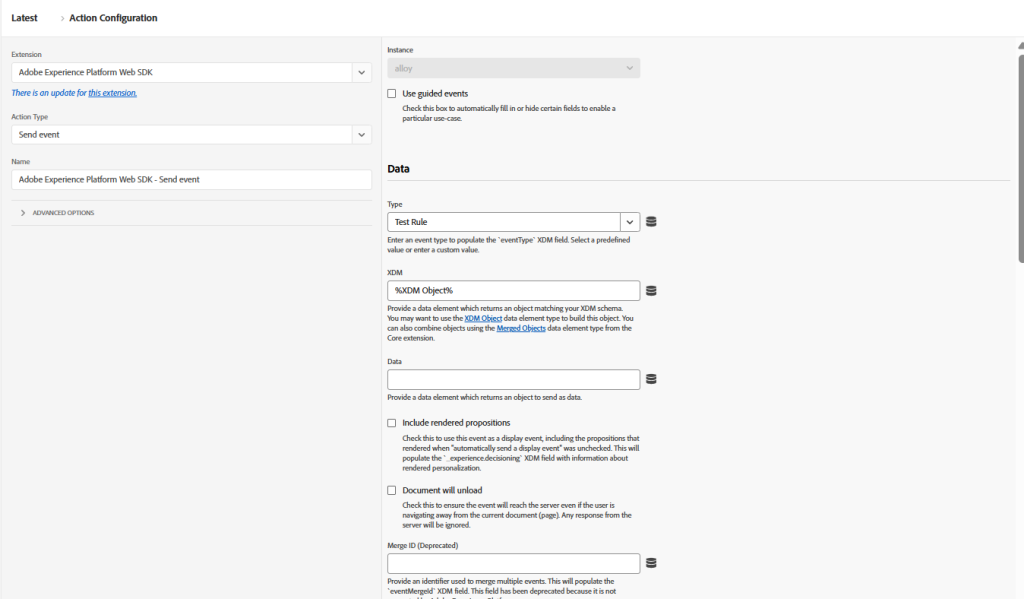Open data element picker beside Type field
The image size is (1024, 599).
click(651, 222)
